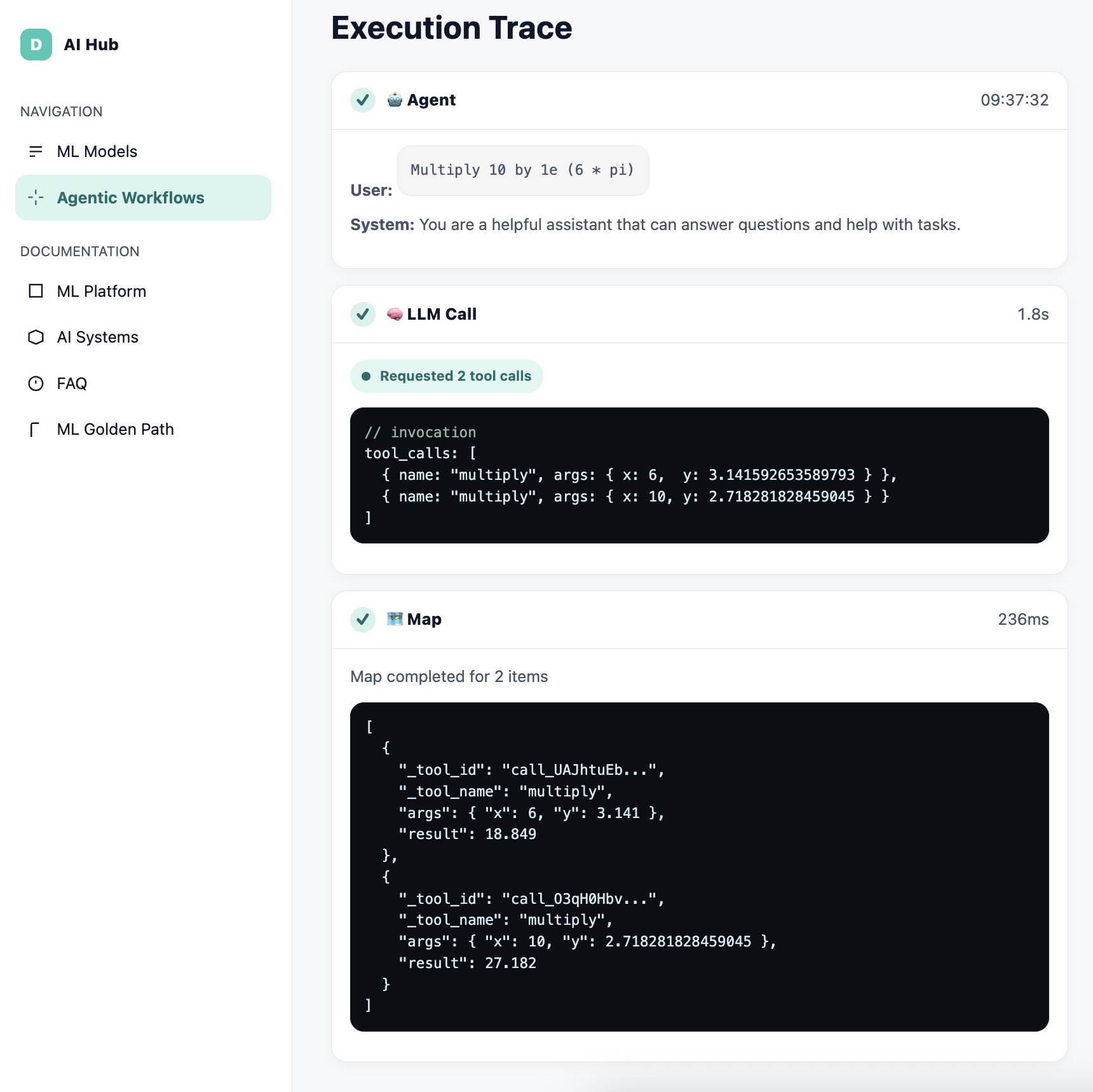Click the Map step status checkmark
The height and width of the screenshot is (1092, 1093).
pyautogui.click(x=363, y=619)
